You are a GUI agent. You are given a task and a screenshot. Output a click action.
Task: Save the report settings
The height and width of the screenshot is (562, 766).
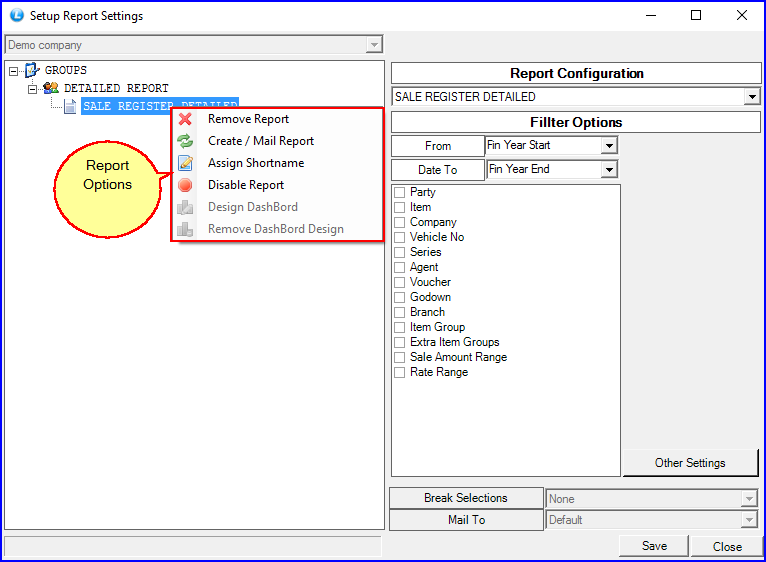point(654,546)
